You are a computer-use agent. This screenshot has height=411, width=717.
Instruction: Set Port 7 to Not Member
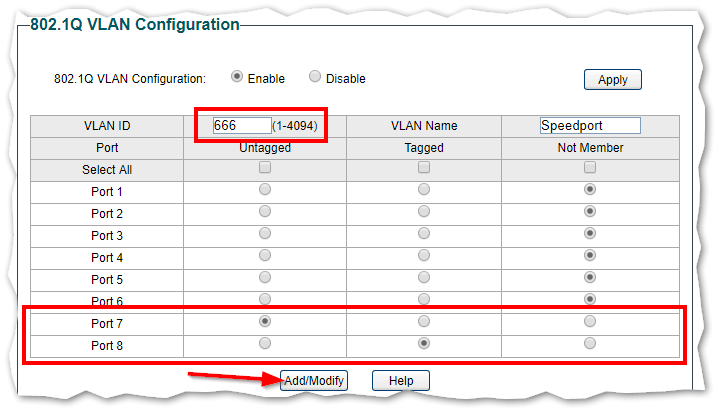coord(590,322)
